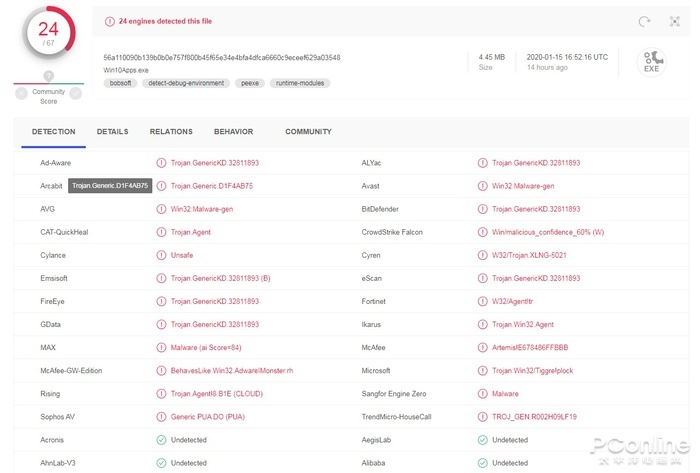The height and width of the screenshot is (473, 700).
Task: Go to the COMMUNITY tab
Action: [308, 132]
